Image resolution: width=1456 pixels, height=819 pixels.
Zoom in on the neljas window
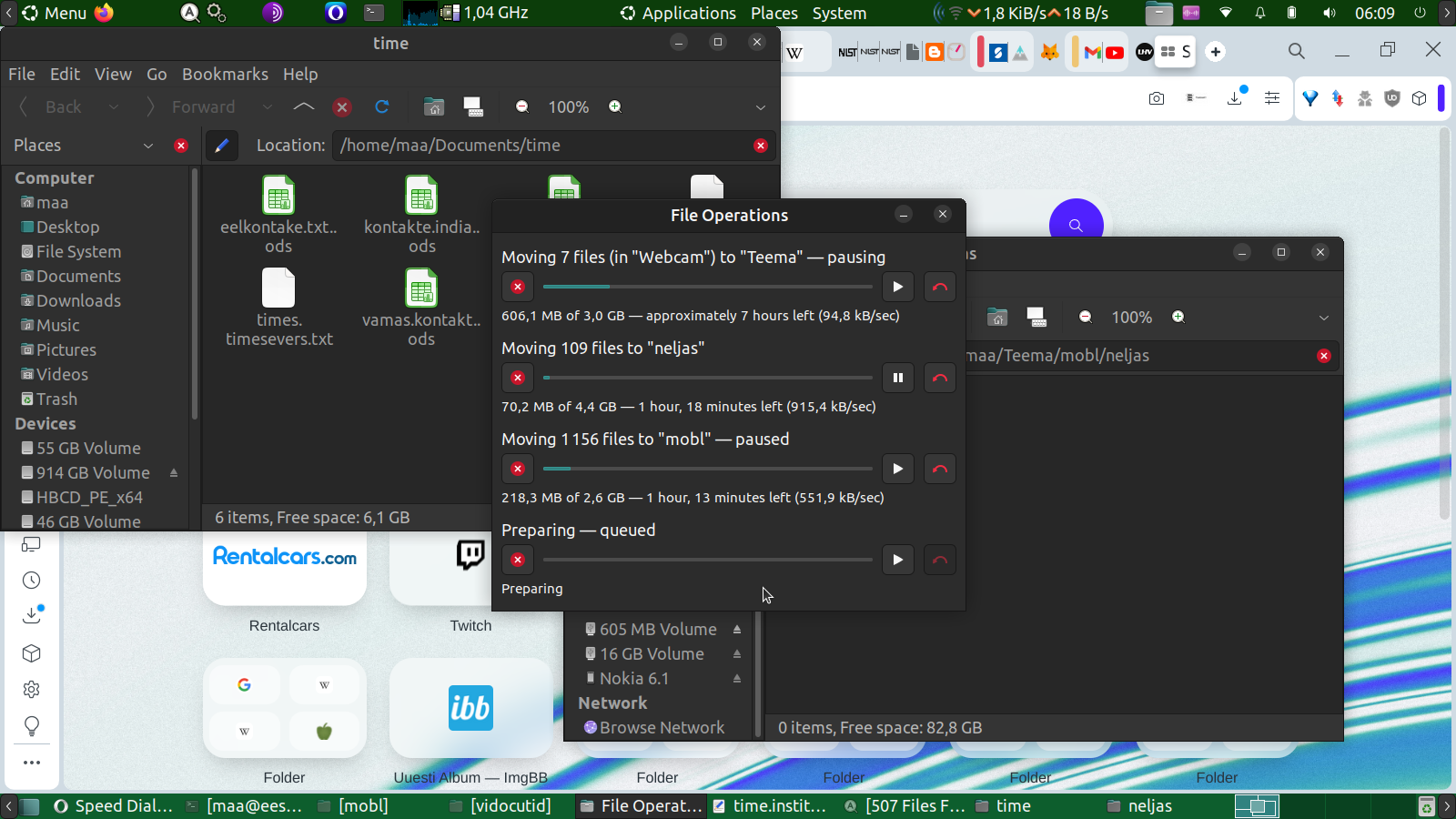click(x=1178, y=317)
